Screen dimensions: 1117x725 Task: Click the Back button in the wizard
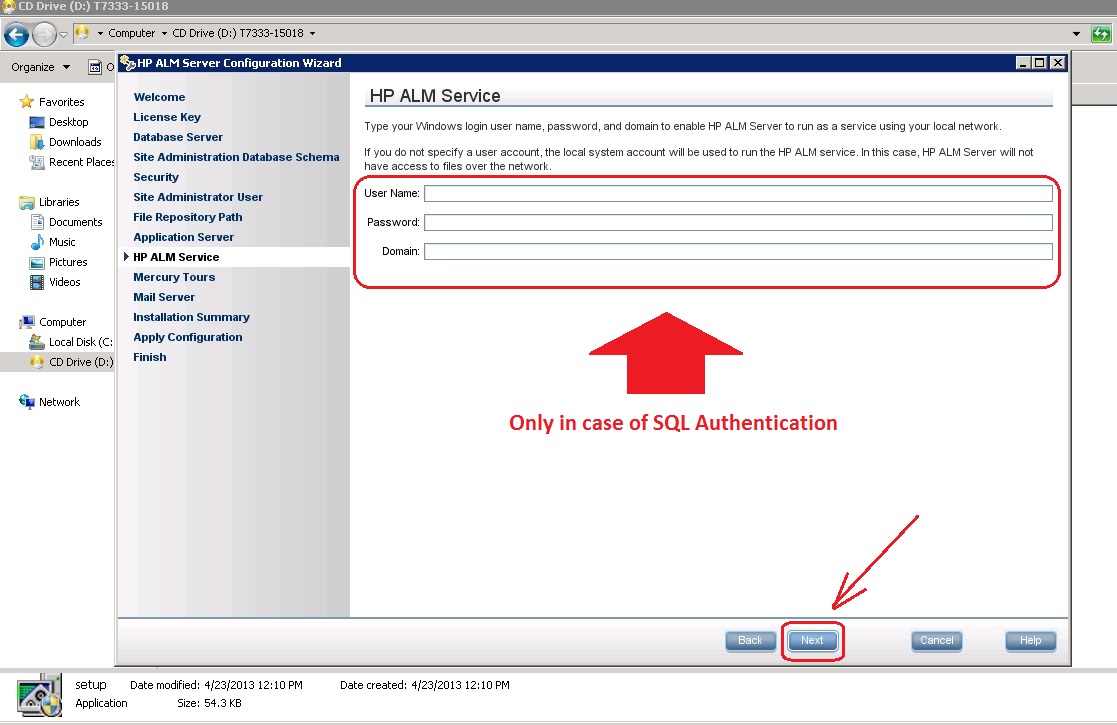tap(750, 640)
